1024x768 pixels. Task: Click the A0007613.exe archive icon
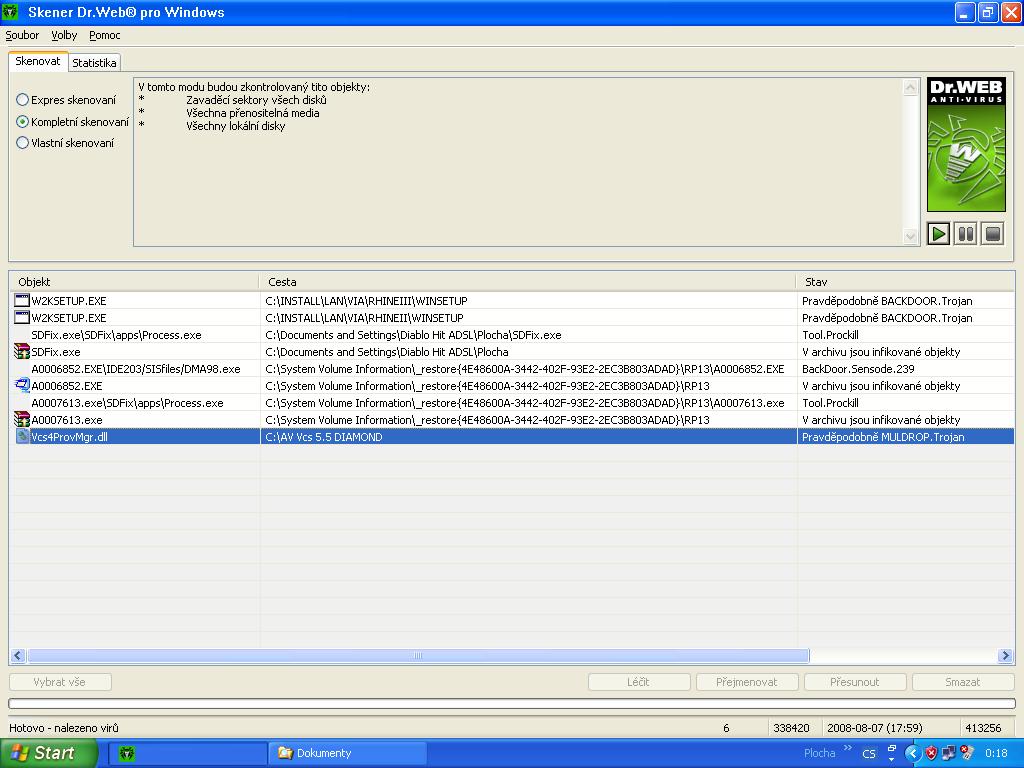coord(22,420)
